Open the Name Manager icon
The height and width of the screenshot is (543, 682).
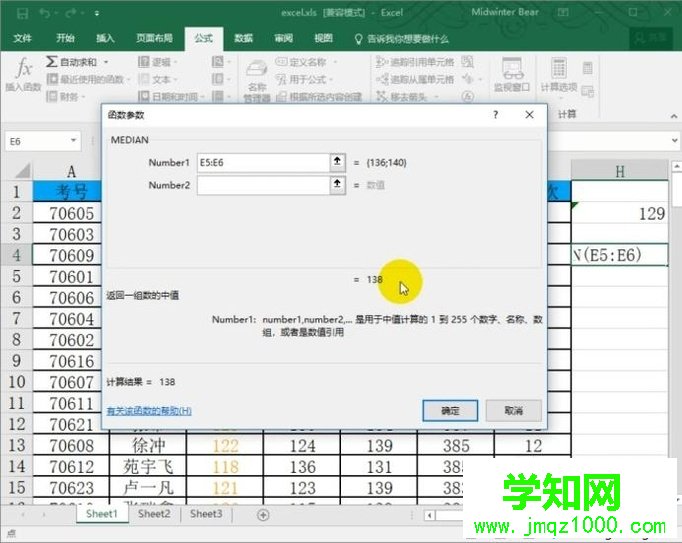tap(257, 69)
